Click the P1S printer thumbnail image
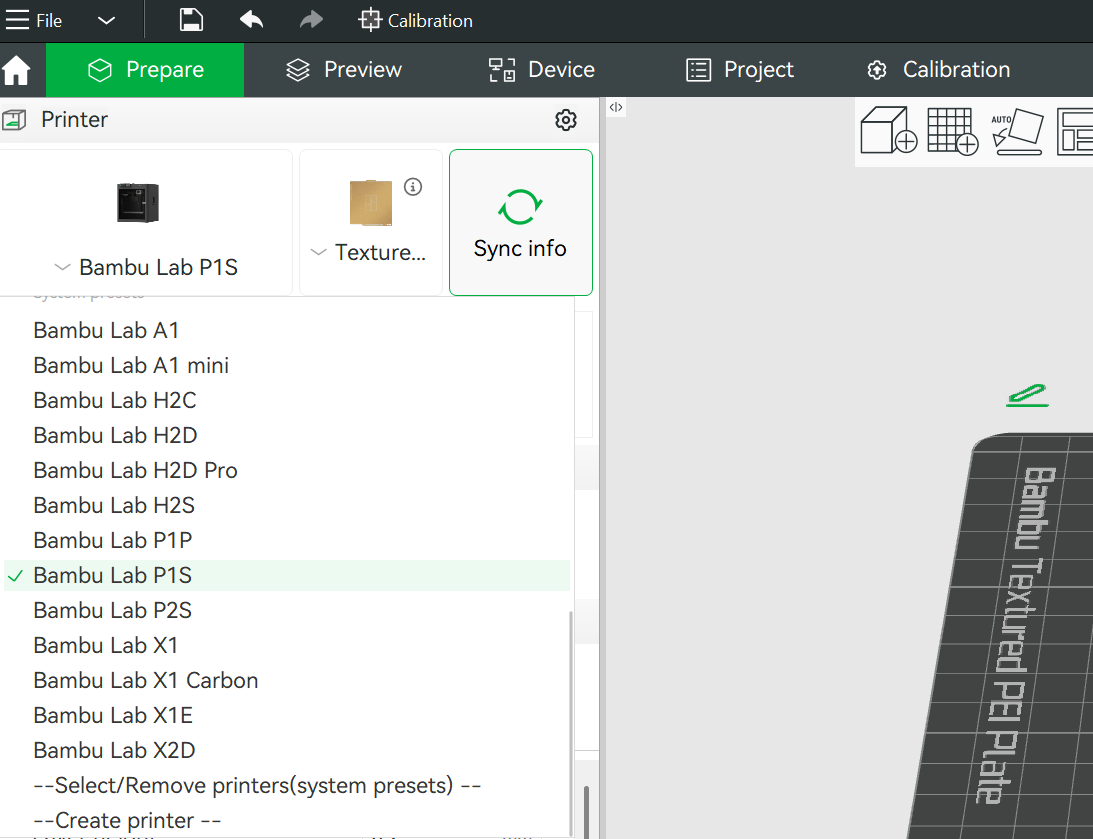Viewport: 1093px width, 839px height. (138, 203)
